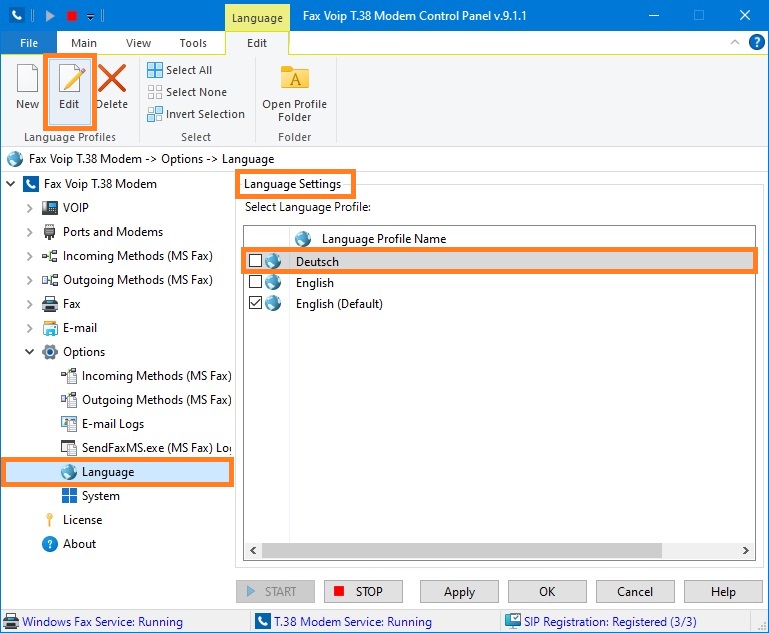Switch to the Main ribbon tab
Image resolution: width=769 pixels, height=633 pixels.
[84, 43]
